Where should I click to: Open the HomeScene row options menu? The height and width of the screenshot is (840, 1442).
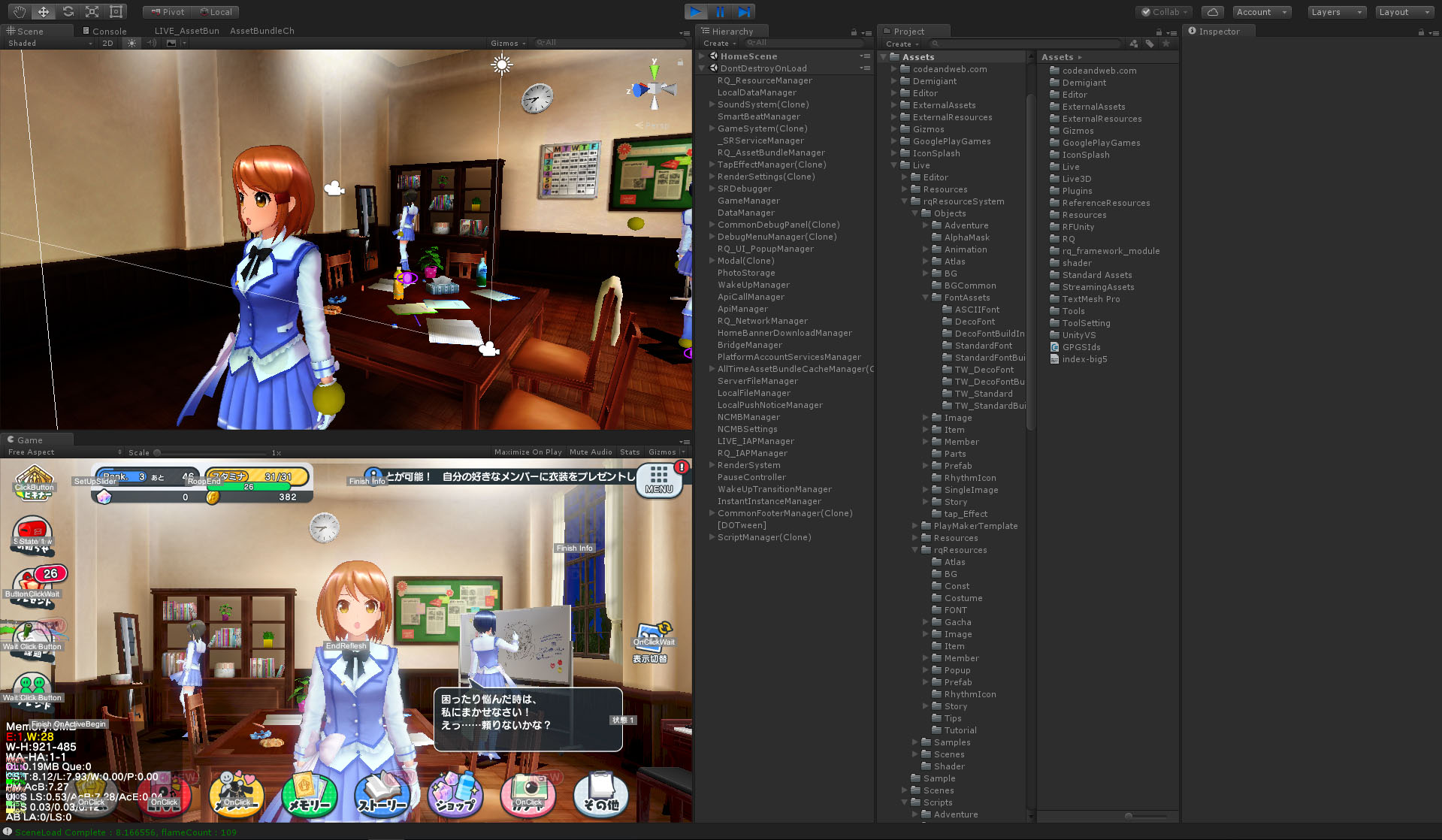865,56
